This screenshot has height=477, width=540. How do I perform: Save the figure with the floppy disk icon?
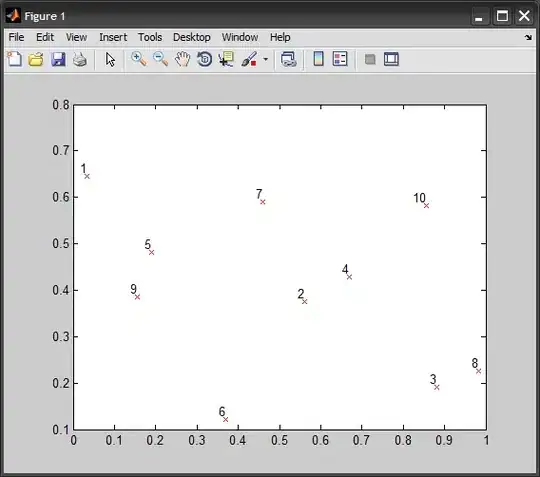coord(58,59)
